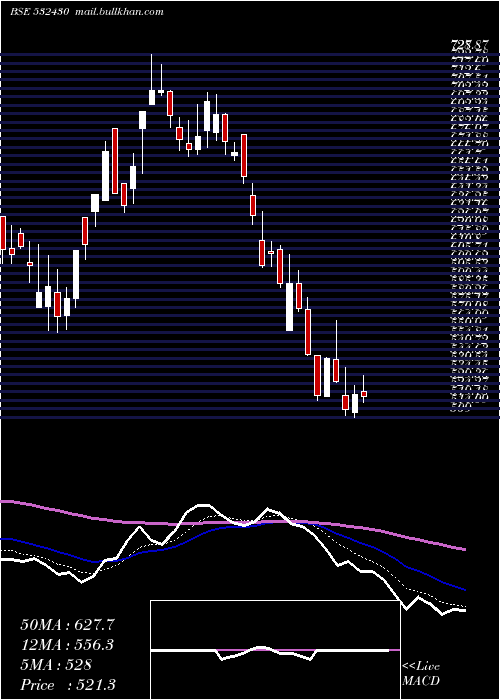The height and width of the screenshot is (700, 500).
Task: Click the 728.87 top price label
Action: click(x=469, y=45)
